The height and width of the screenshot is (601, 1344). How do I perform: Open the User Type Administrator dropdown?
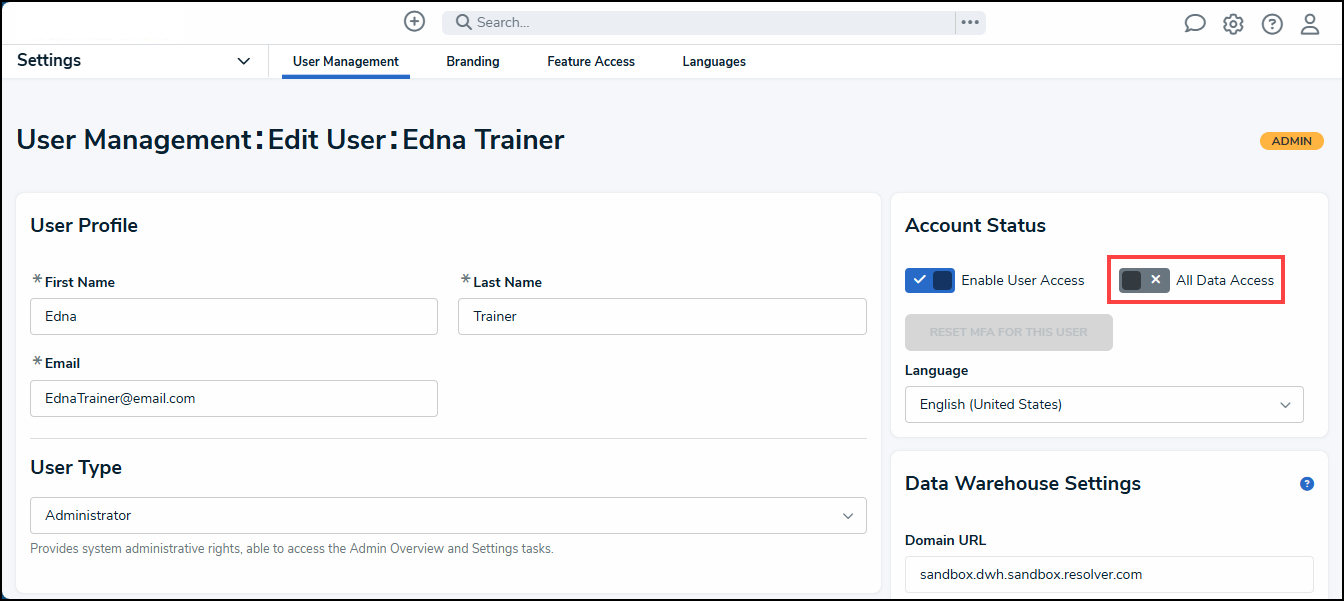point(448,516)
